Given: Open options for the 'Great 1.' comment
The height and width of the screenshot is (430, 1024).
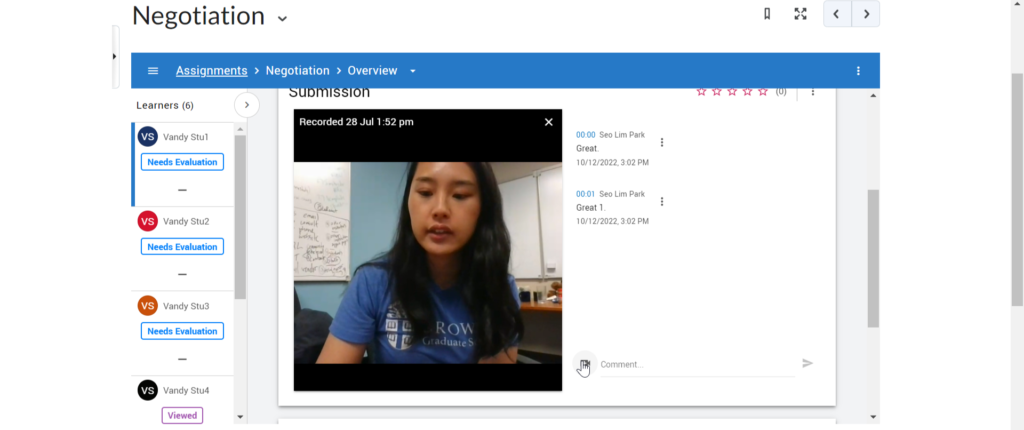Looking at the screenshot, I should coord(662,201).
